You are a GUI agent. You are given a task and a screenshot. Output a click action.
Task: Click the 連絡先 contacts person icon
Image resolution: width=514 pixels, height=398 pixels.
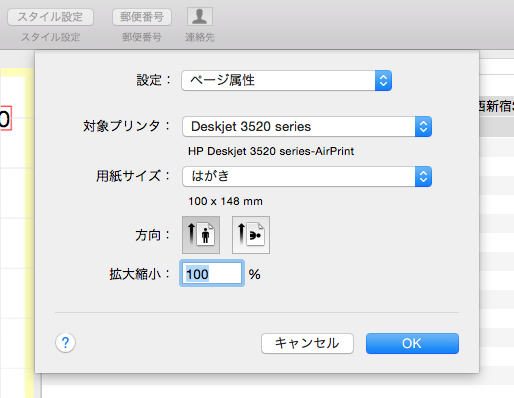200,17
